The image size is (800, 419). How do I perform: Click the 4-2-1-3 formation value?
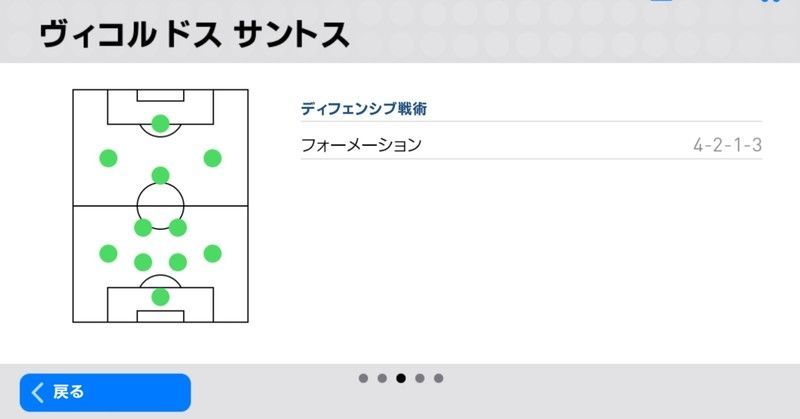727,145
